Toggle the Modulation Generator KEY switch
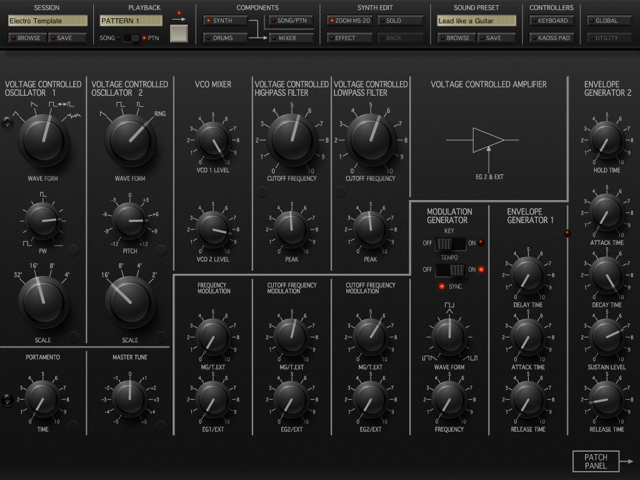Viewport: 640px width, 480px height. tap(449, 243)
